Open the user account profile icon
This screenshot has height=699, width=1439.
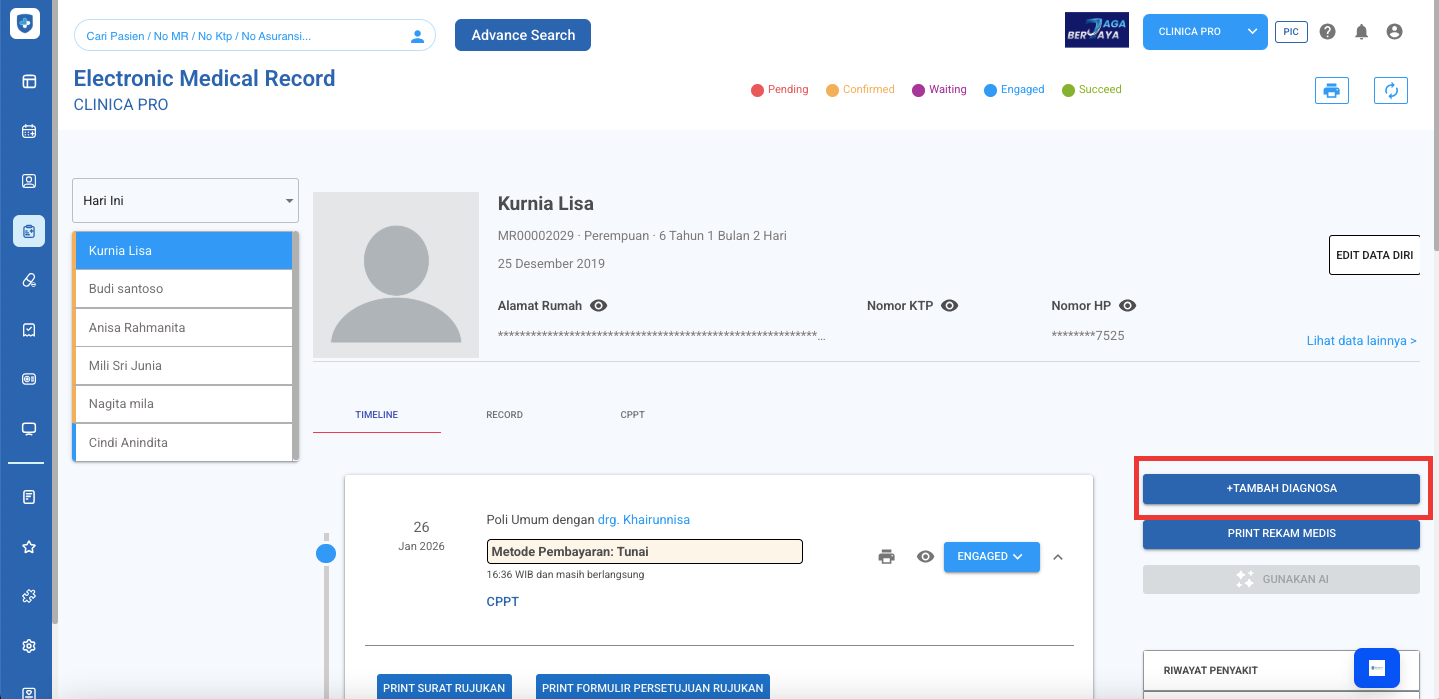pyautogui.click(x=1394, y=32)
